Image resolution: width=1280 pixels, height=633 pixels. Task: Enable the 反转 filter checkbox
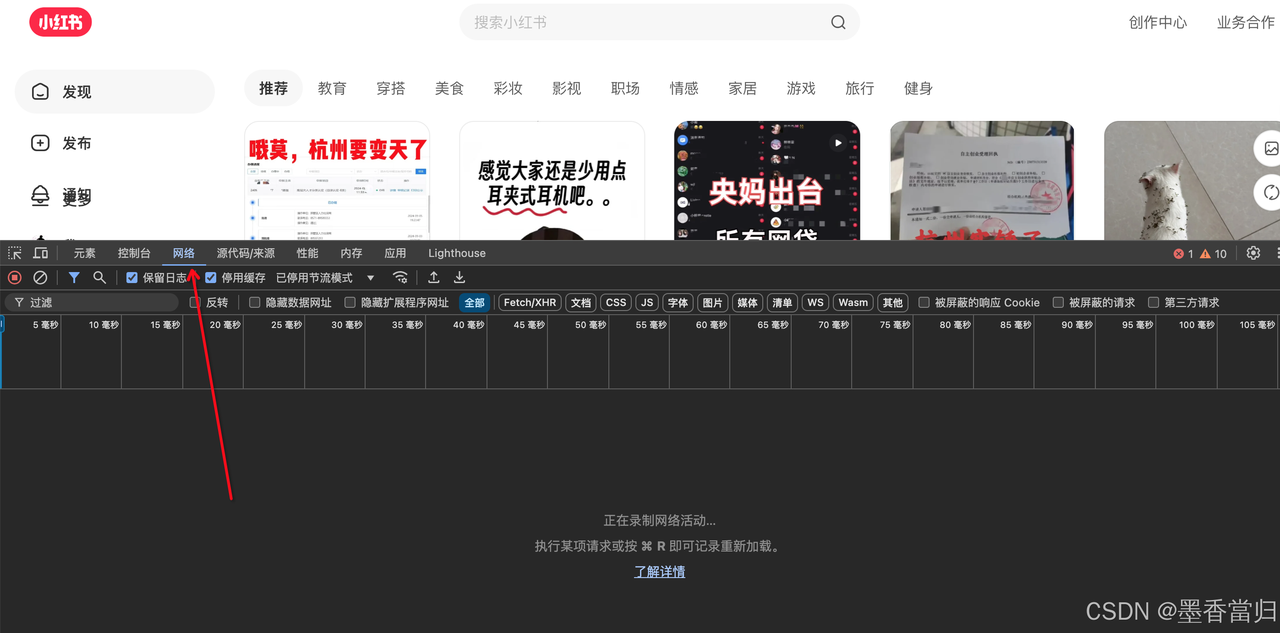(195, 302)
